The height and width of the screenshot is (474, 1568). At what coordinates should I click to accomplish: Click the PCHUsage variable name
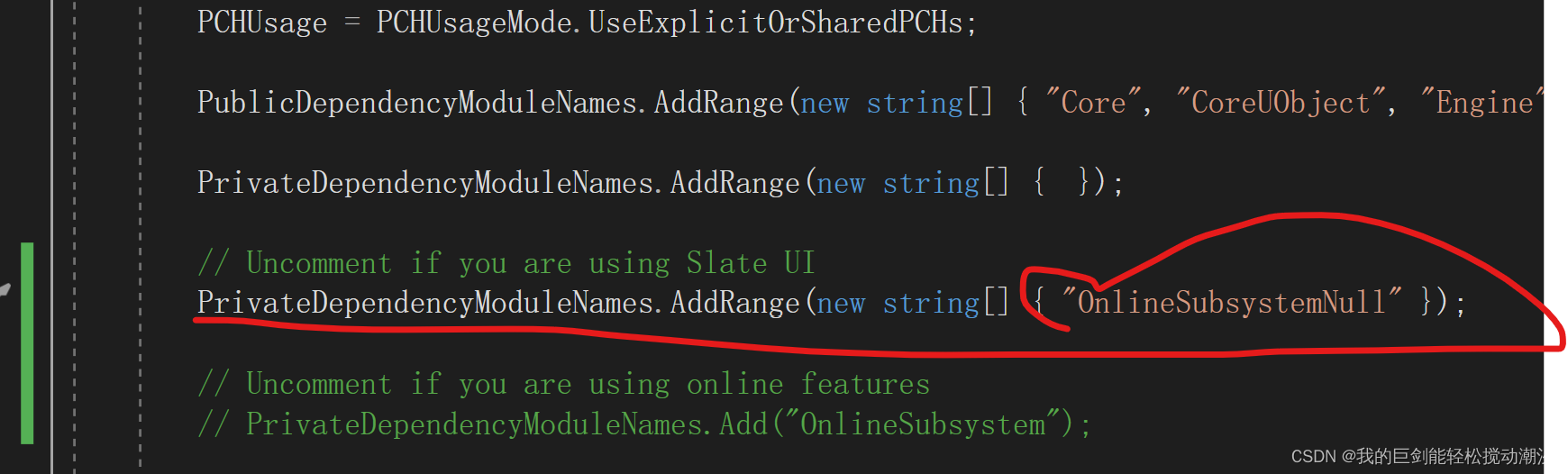(x=261, y=23)
